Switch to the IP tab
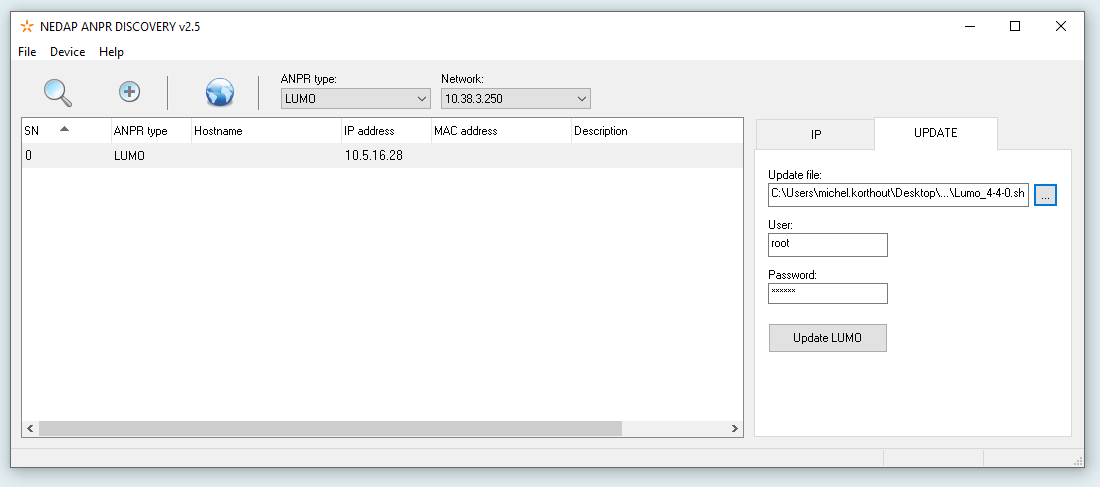The height and width of the screenshot is (487, 1100). 815,135
